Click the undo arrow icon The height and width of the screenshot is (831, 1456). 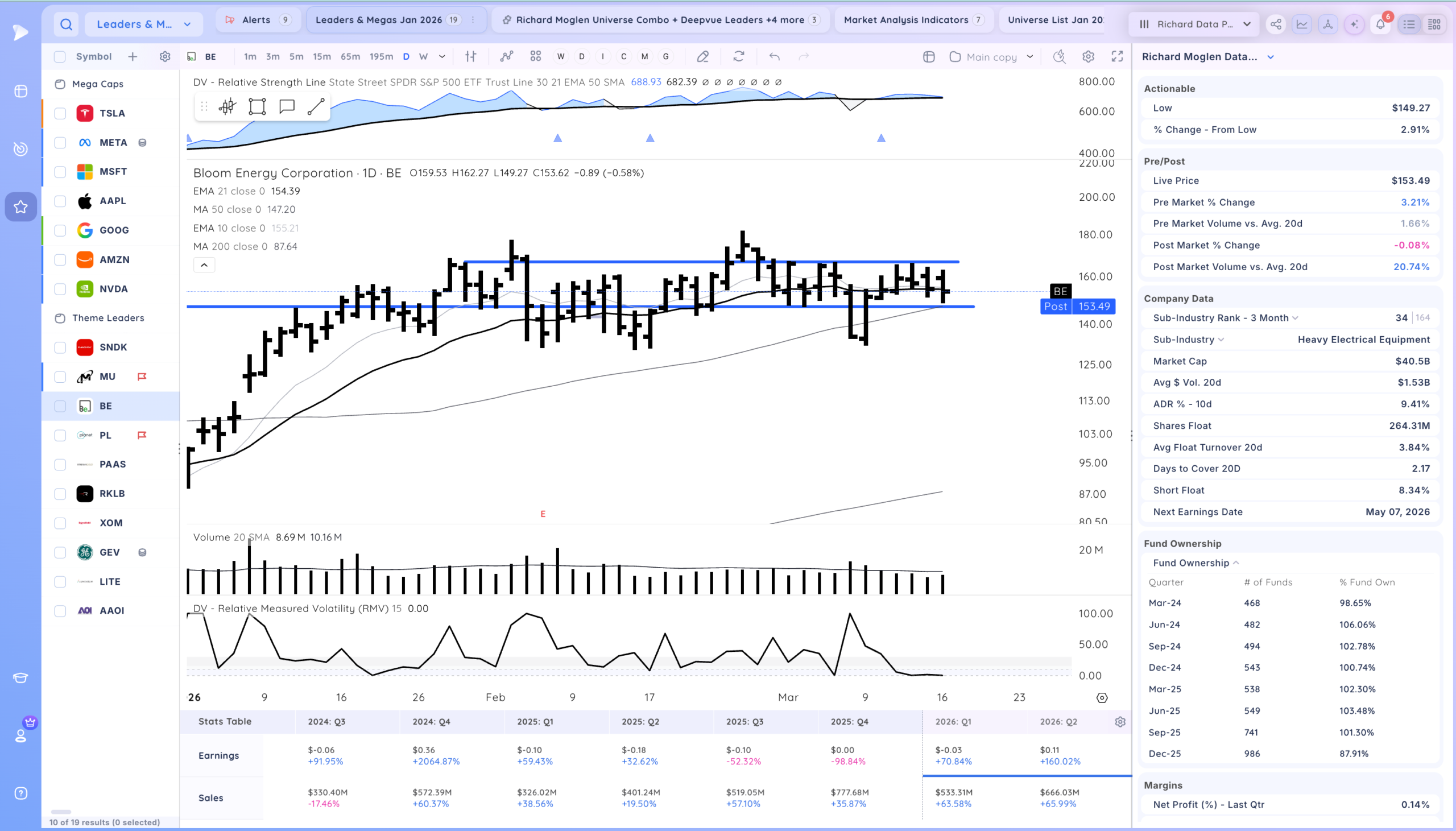pyautogui.click(x=774, y=56)
